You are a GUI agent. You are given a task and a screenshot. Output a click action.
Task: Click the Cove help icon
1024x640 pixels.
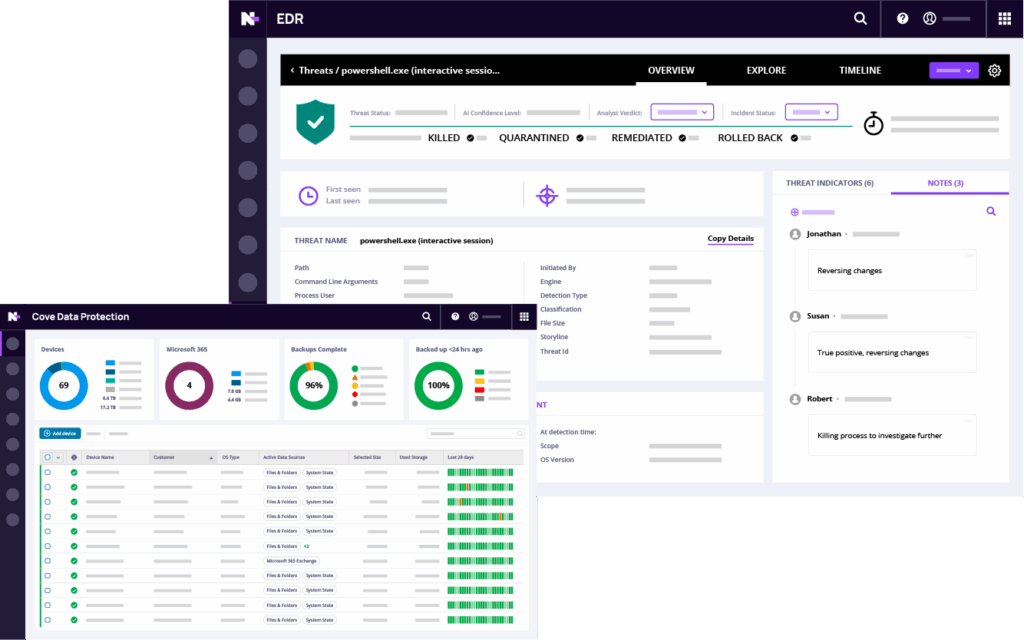tap(455, 317)
